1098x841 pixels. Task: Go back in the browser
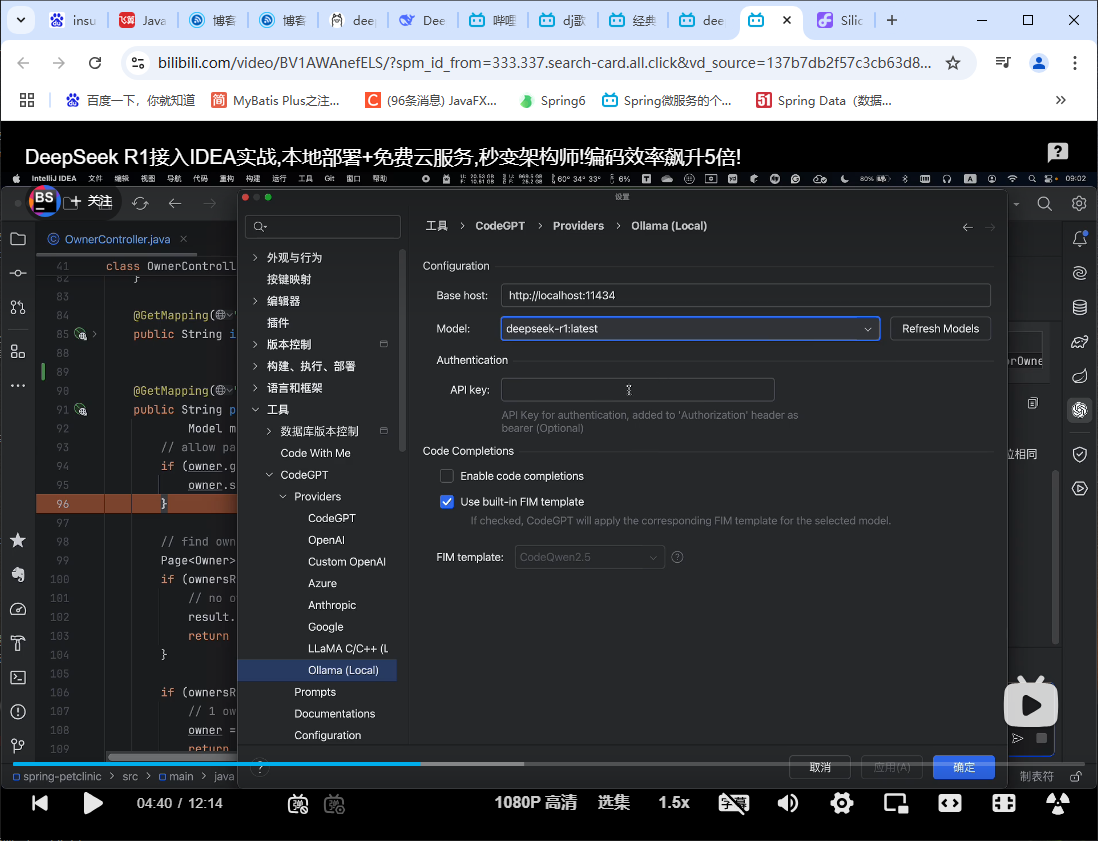pos(23,63)
